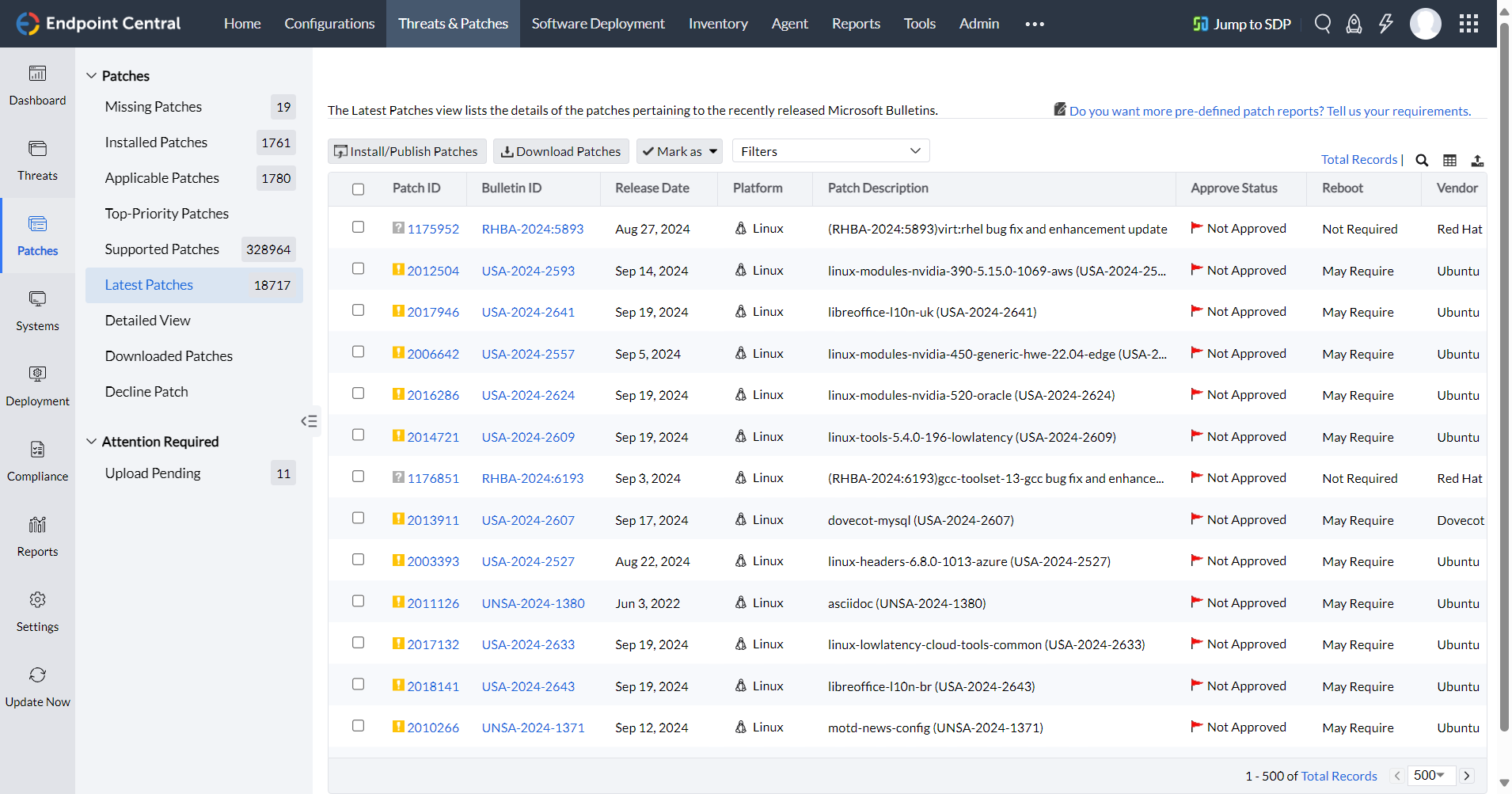Screen dimensions: 1512x794
Task: Open the Threats sidebar icon
Action: coord(37,149)
